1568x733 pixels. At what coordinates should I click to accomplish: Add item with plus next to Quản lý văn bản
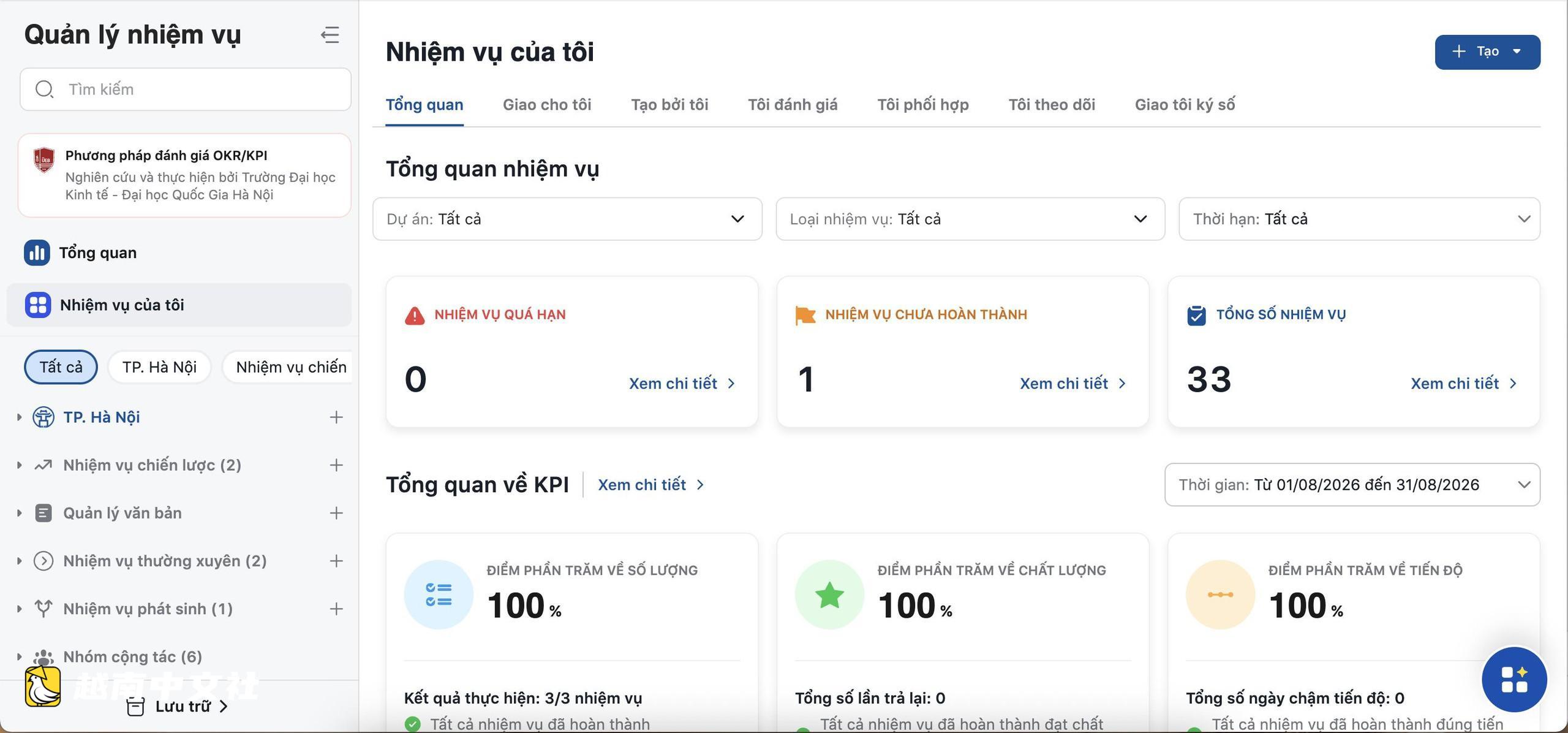[336, 513]
